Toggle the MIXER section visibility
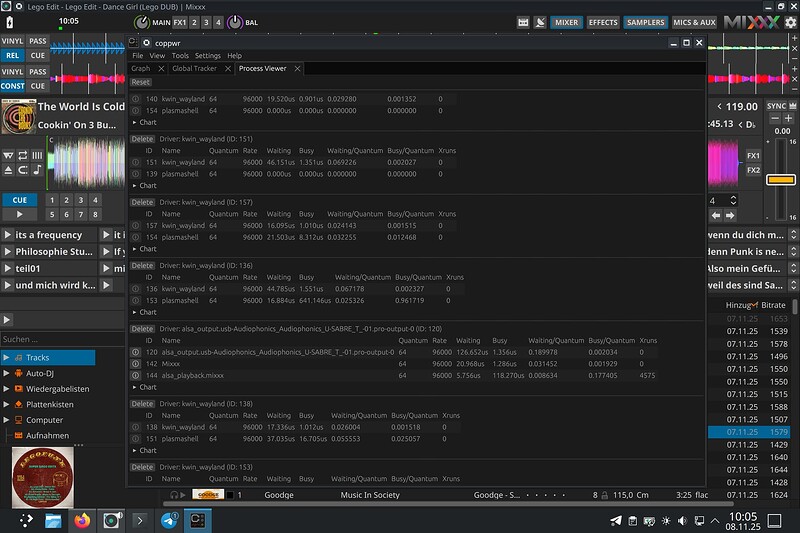Viewport: 800px width, 533px height. 566,22
